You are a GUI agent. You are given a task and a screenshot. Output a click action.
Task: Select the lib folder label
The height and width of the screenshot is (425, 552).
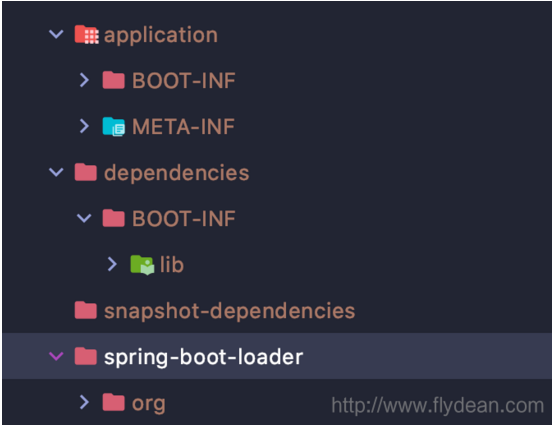[172, 264]
